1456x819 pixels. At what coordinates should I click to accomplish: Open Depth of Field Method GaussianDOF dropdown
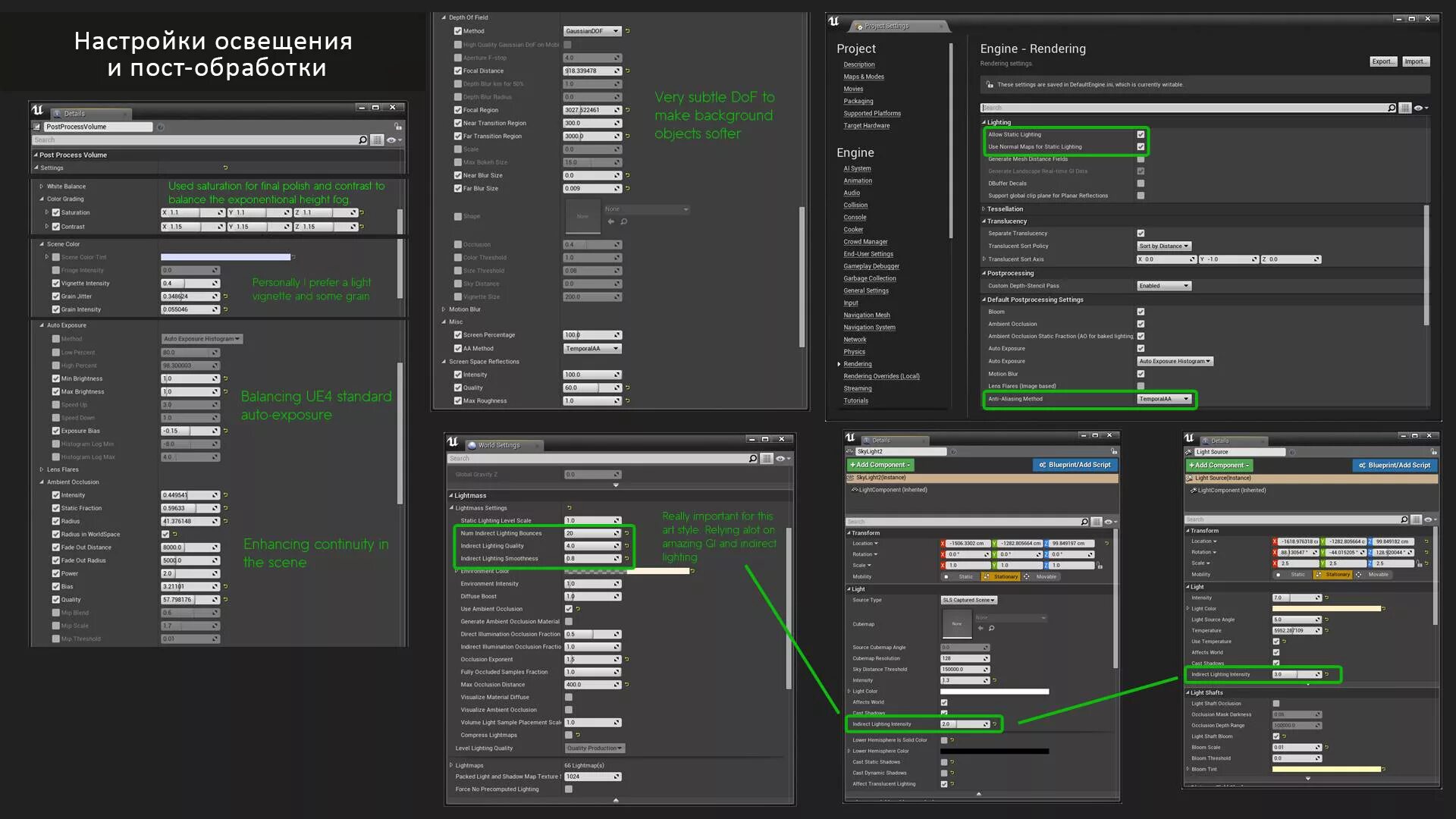coord(592,31)
